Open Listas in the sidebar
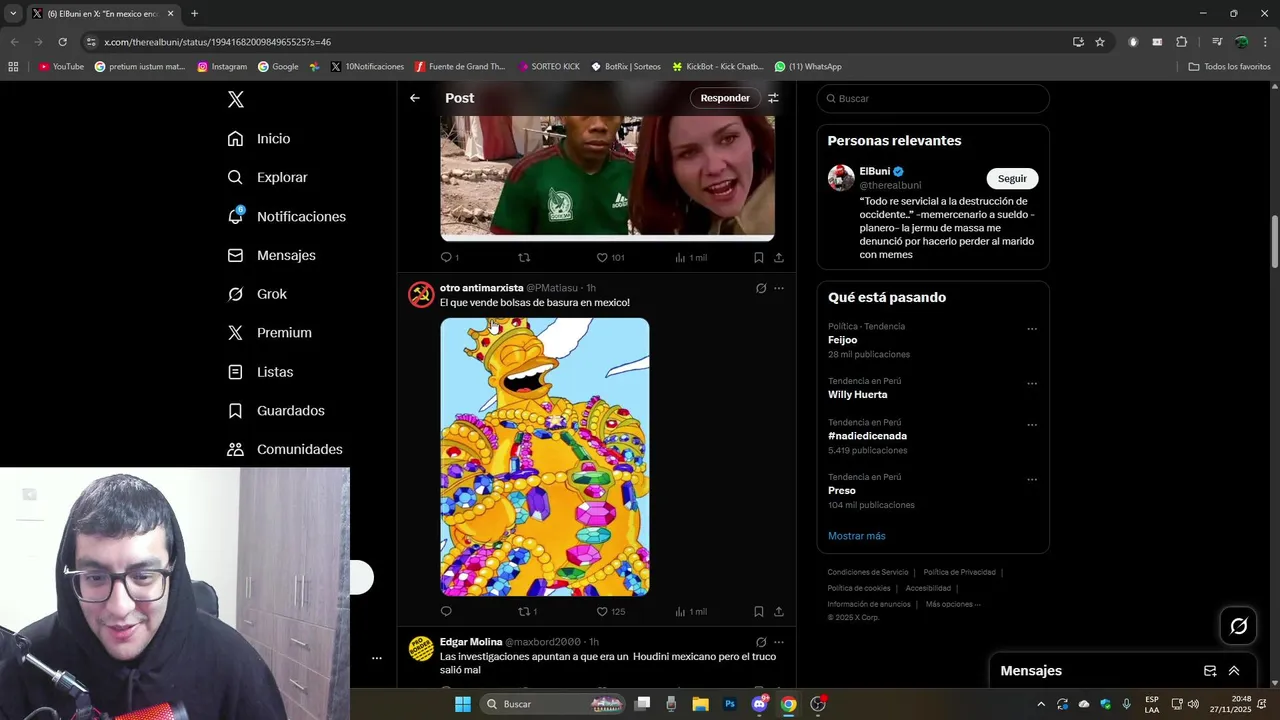 click(x=260, y=372)
